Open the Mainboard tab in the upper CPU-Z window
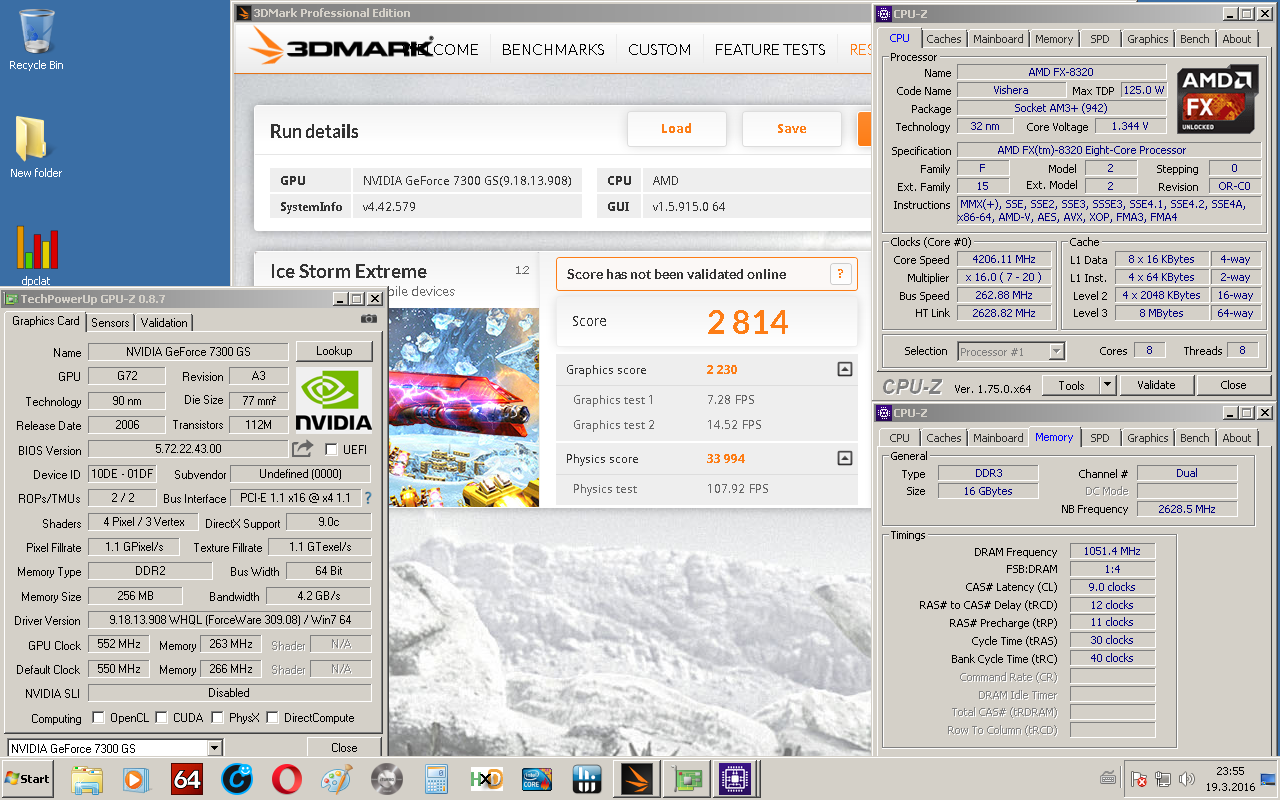This screenshot has height=800, width=1280. point(998,39)
